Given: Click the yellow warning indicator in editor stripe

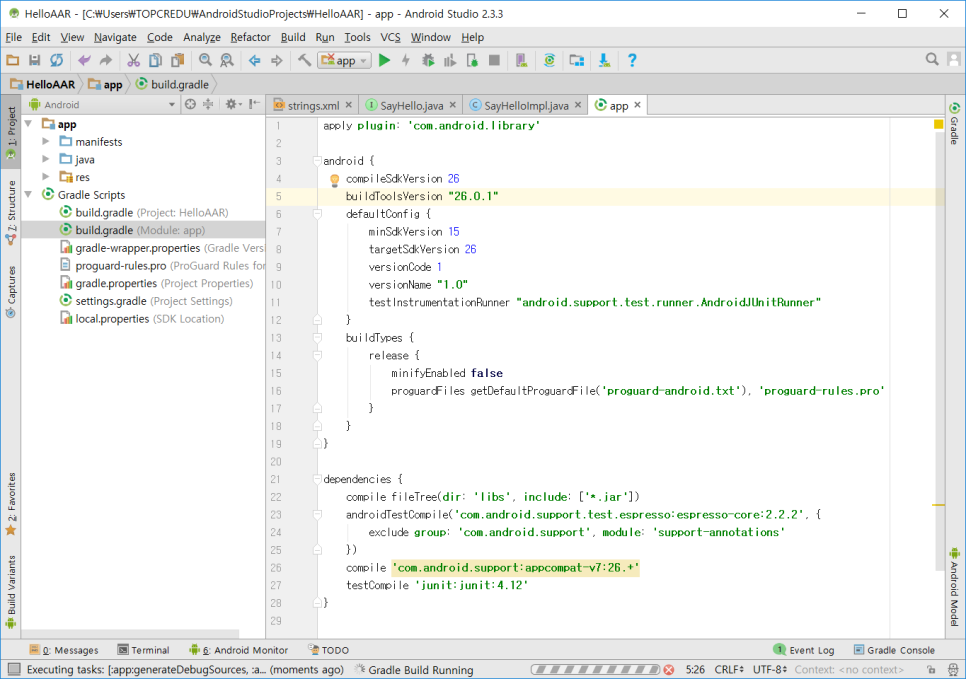Looking at the screenshot, I should 938,124.
